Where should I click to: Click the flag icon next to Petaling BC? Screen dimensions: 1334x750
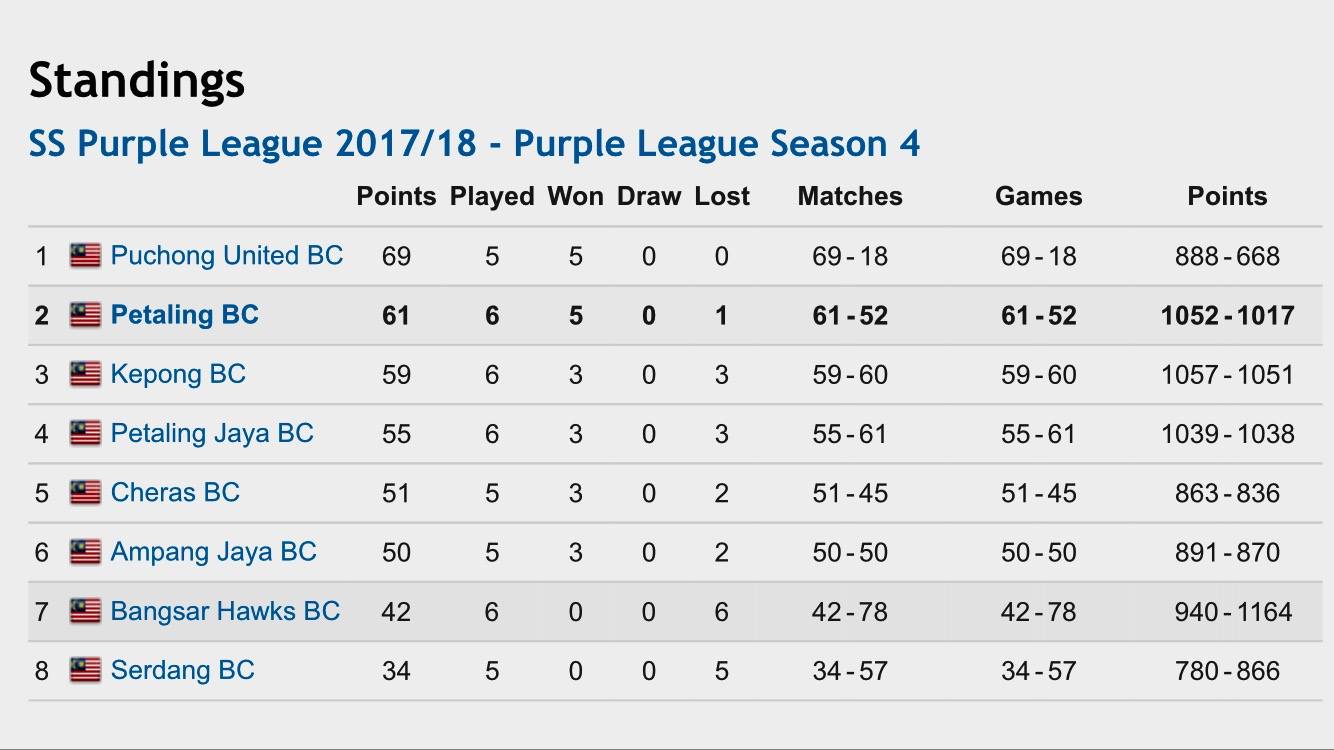pyautogui.click(x=85, y=315)
